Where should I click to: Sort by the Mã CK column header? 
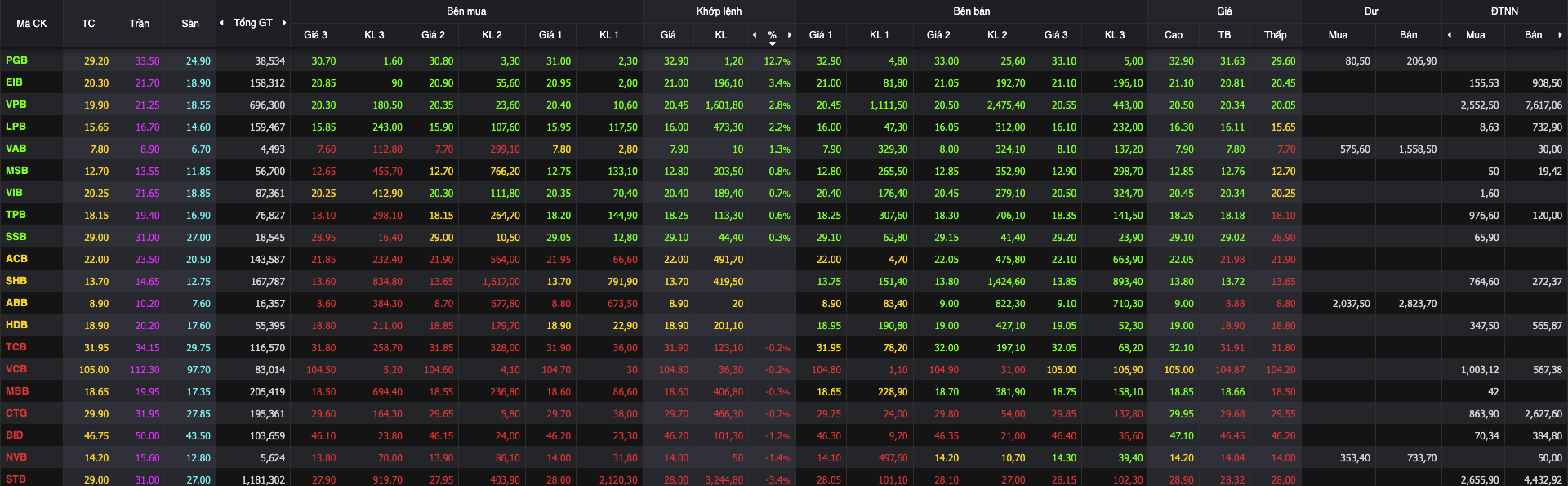click(32, 24)
